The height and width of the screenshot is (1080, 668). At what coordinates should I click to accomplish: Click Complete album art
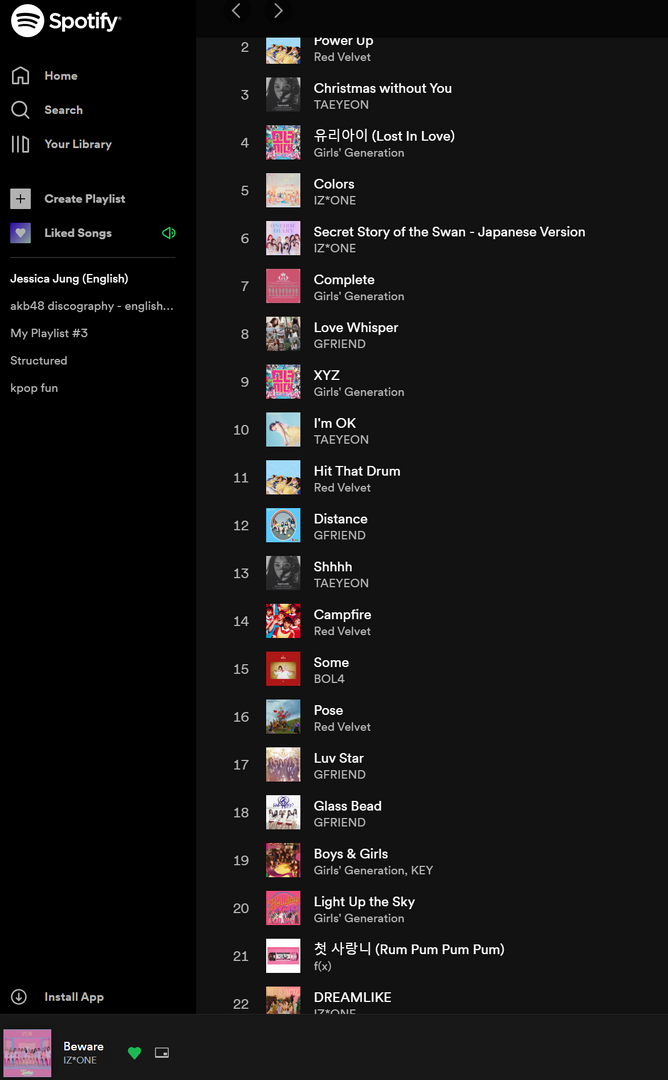[x=283, y=286]
